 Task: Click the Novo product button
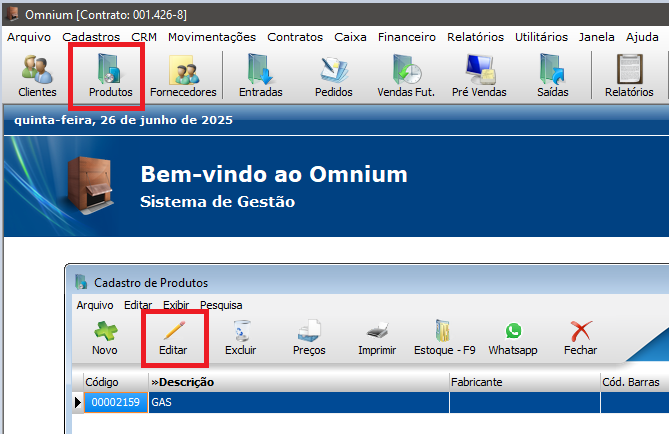[104, 338]
